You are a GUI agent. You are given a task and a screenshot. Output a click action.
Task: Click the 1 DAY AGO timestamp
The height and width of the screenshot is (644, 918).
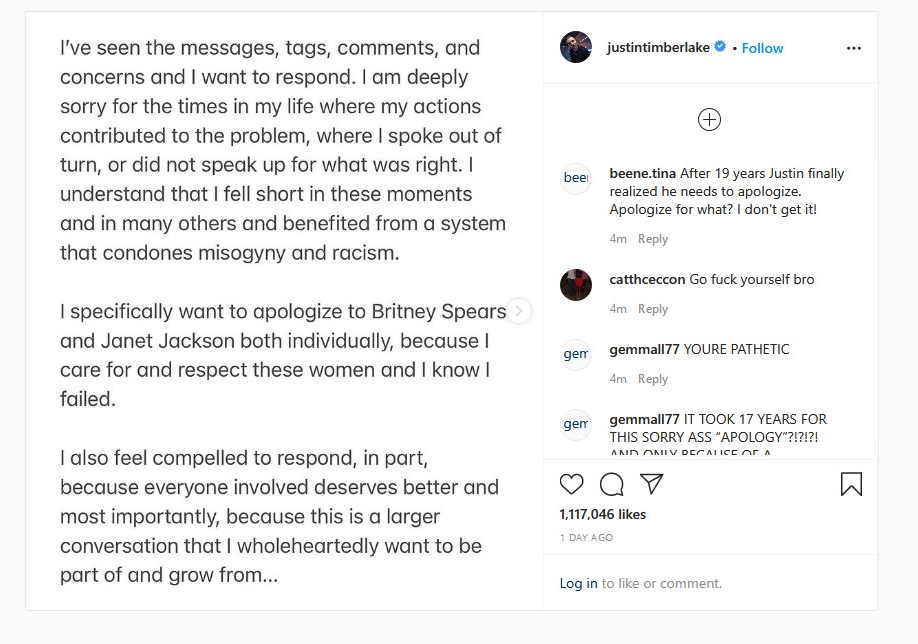[587, 538]
